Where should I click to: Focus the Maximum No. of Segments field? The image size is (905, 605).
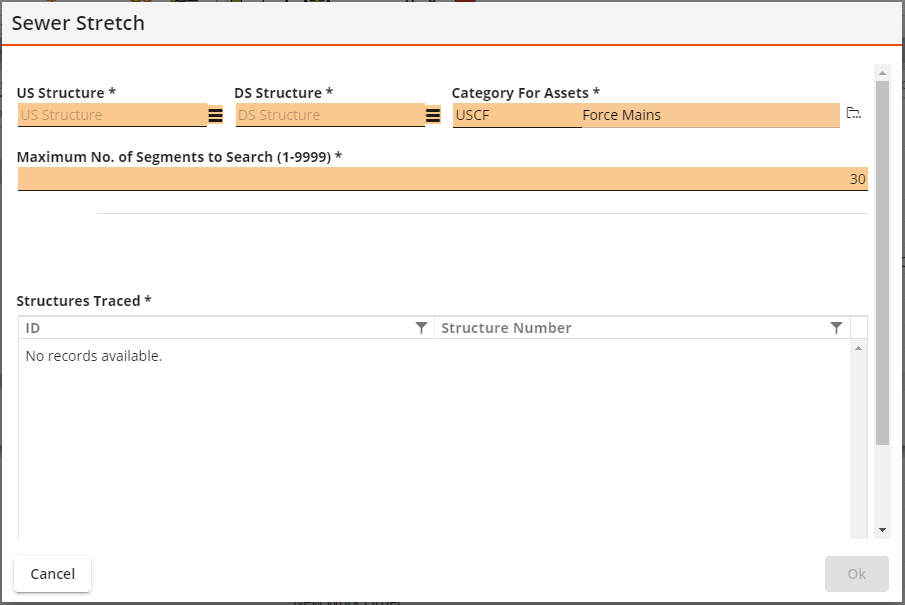[443, 179]
